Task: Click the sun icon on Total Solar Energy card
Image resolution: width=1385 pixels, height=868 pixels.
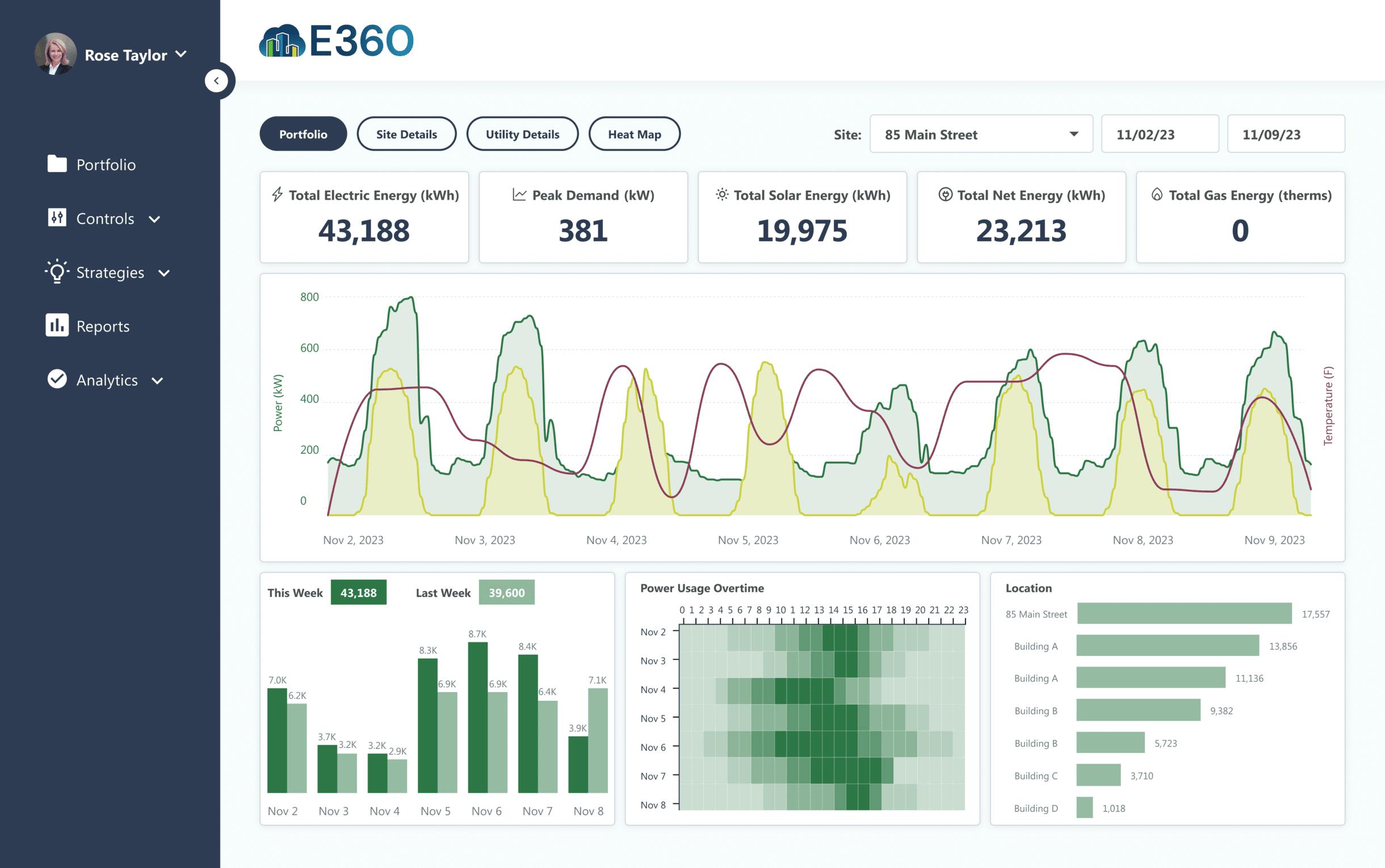Action: coord(723,195)
